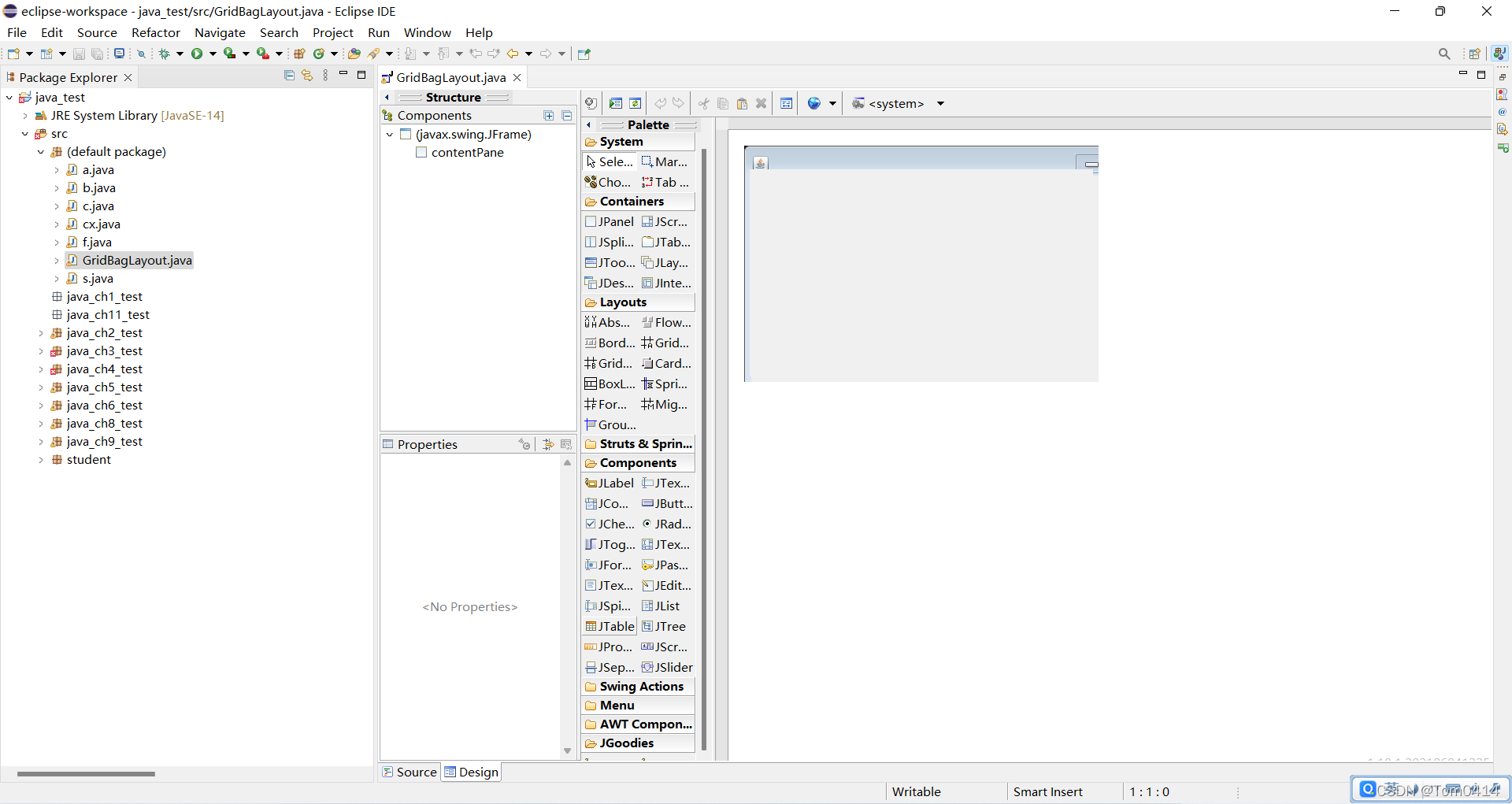Screen dimensions: 1512x804
Task: Select GridBagLayout.java in Package Explorer
Action: [x=129, y=260]
